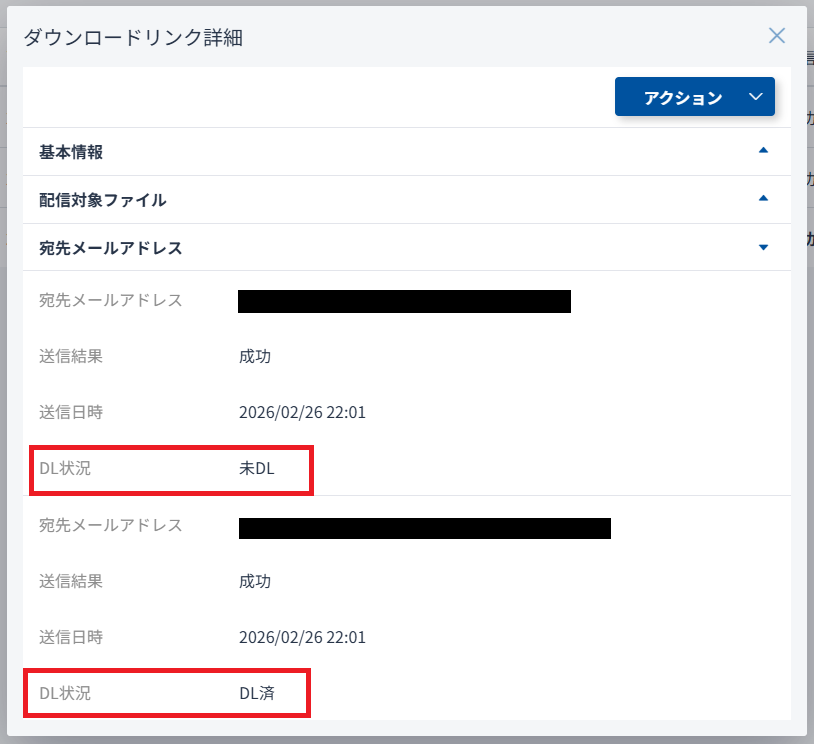Viewport: 814px width, 744px height.
Task: Click the first recipient's 成功 send result
Action: pyautogui.click(x=255, y=356)
